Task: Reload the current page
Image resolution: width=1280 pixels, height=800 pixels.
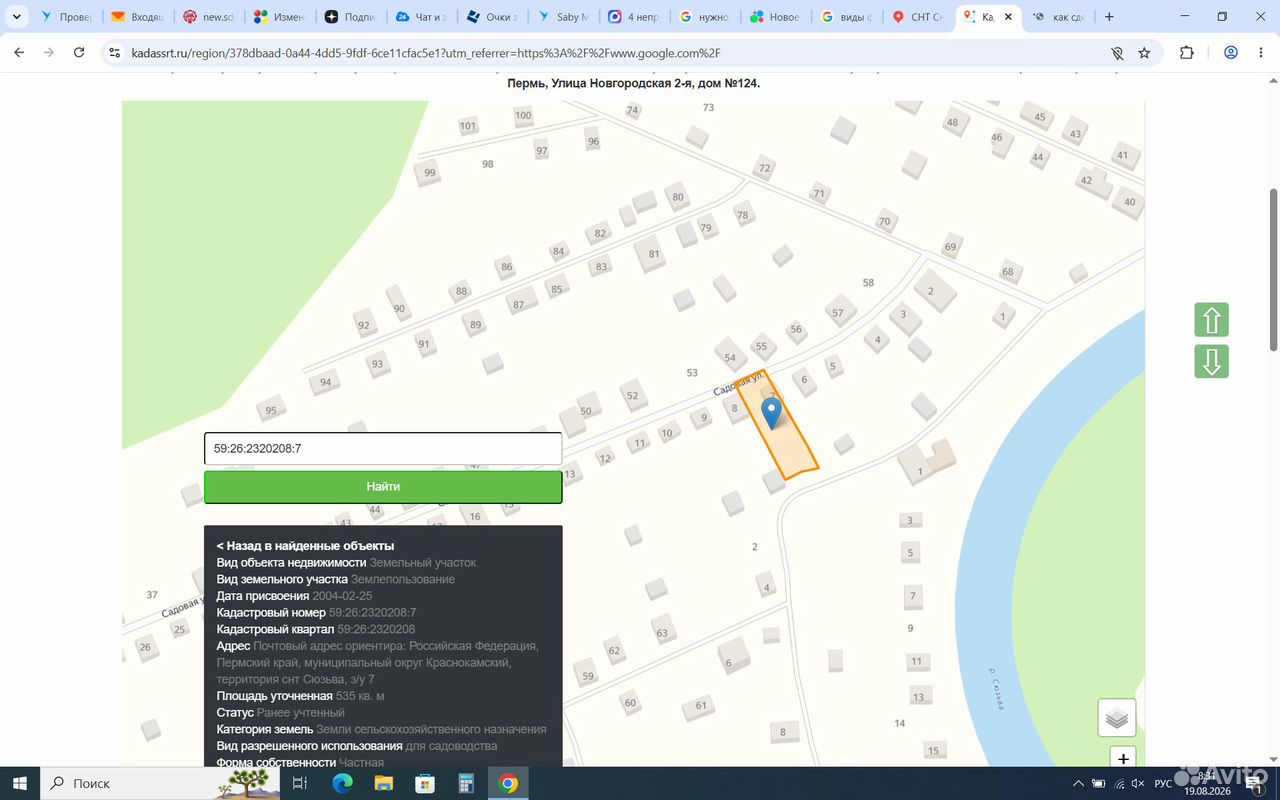Action: point(79,53)
